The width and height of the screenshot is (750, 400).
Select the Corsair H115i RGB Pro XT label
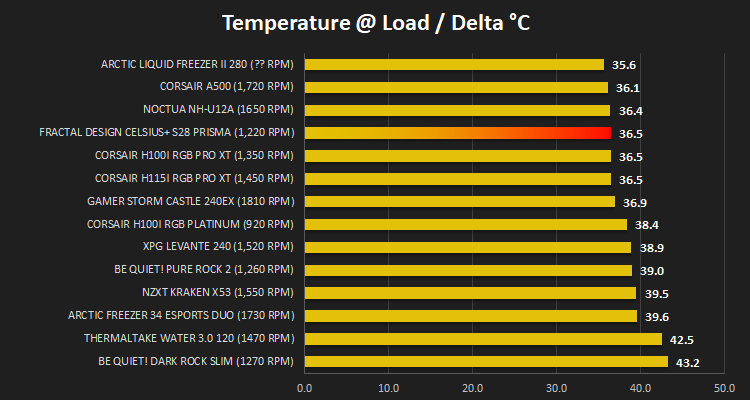[x=194, y=178]
